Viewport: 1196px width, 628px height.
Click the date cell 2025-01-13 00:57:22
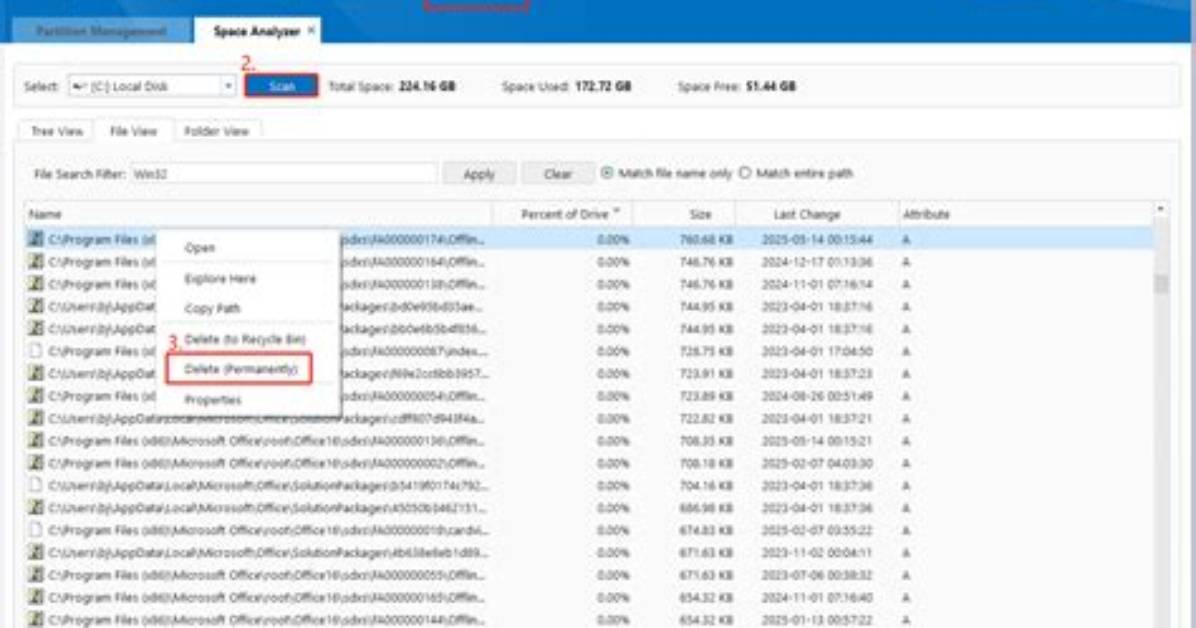pyautogui.click(x=817, y=620)
